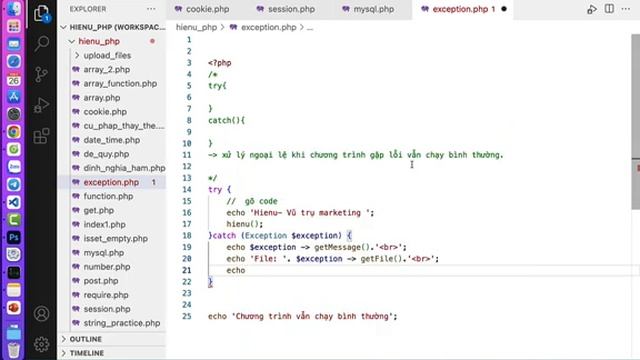This screenshot has height=360, width=640.
Task: Open Finder from the dock
Action: [13, 8]
